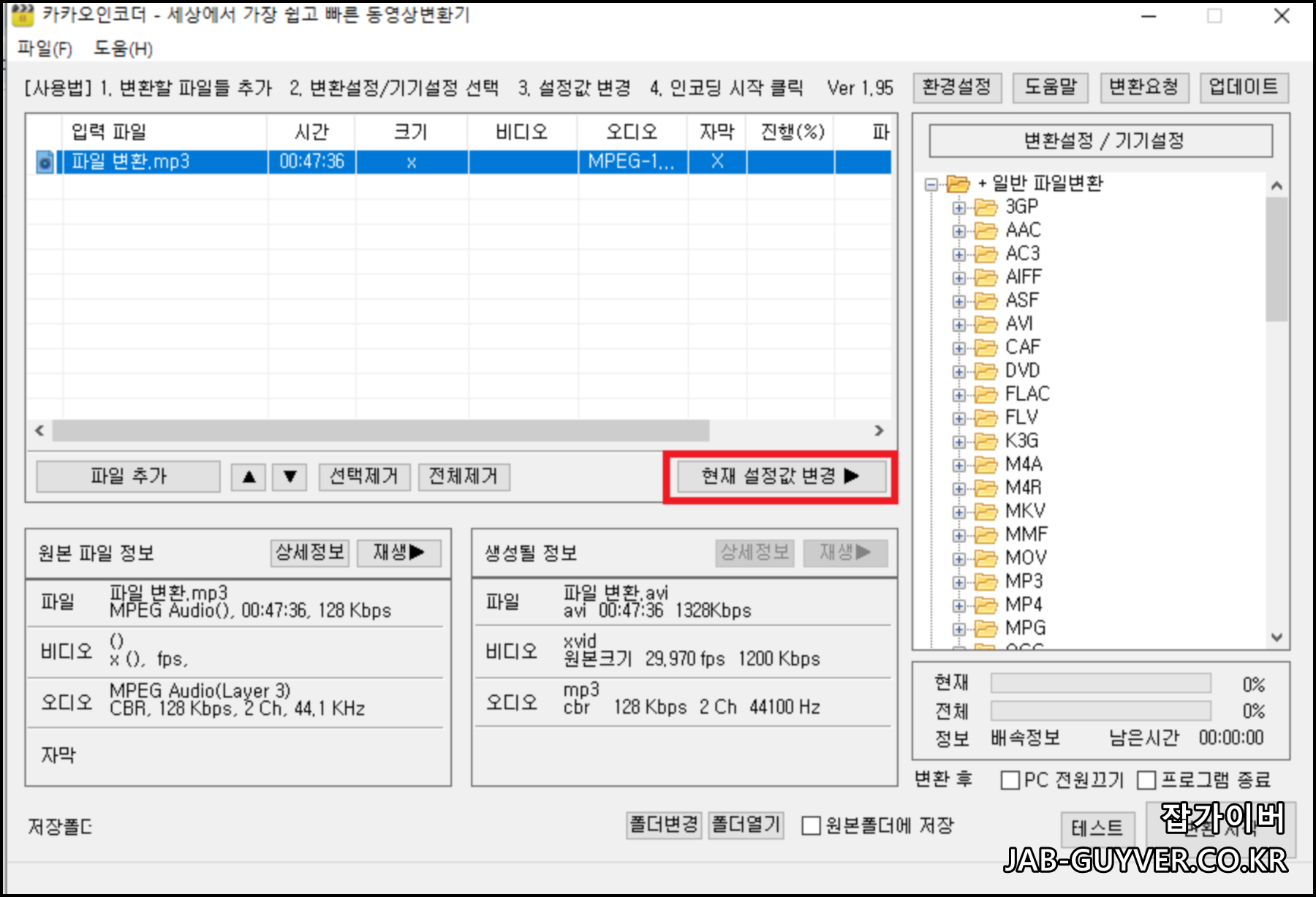Enable 프로그램 종료 checkbox

coord(1146,781)
